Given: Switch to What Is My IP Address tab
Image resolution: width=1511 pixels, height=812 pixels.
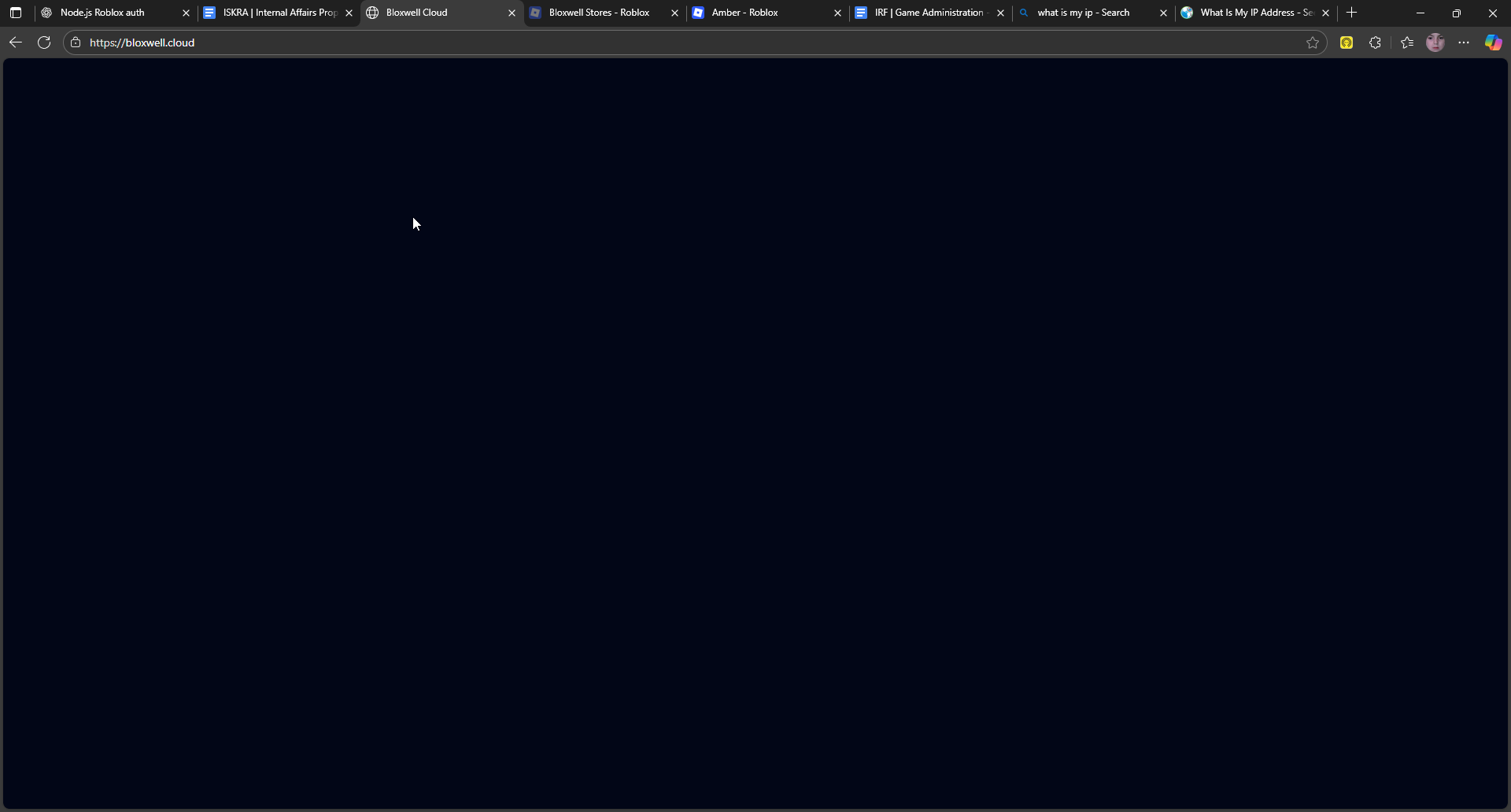Looking at the screenshot, I should pos(1256,13).
